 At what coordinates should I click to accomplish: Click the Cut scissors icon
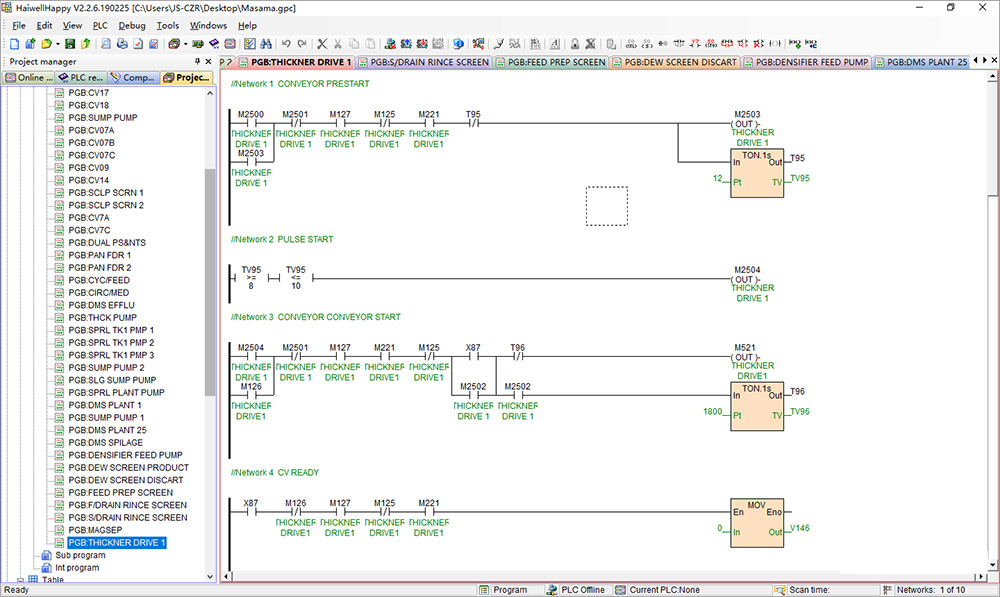coord(337,43)
